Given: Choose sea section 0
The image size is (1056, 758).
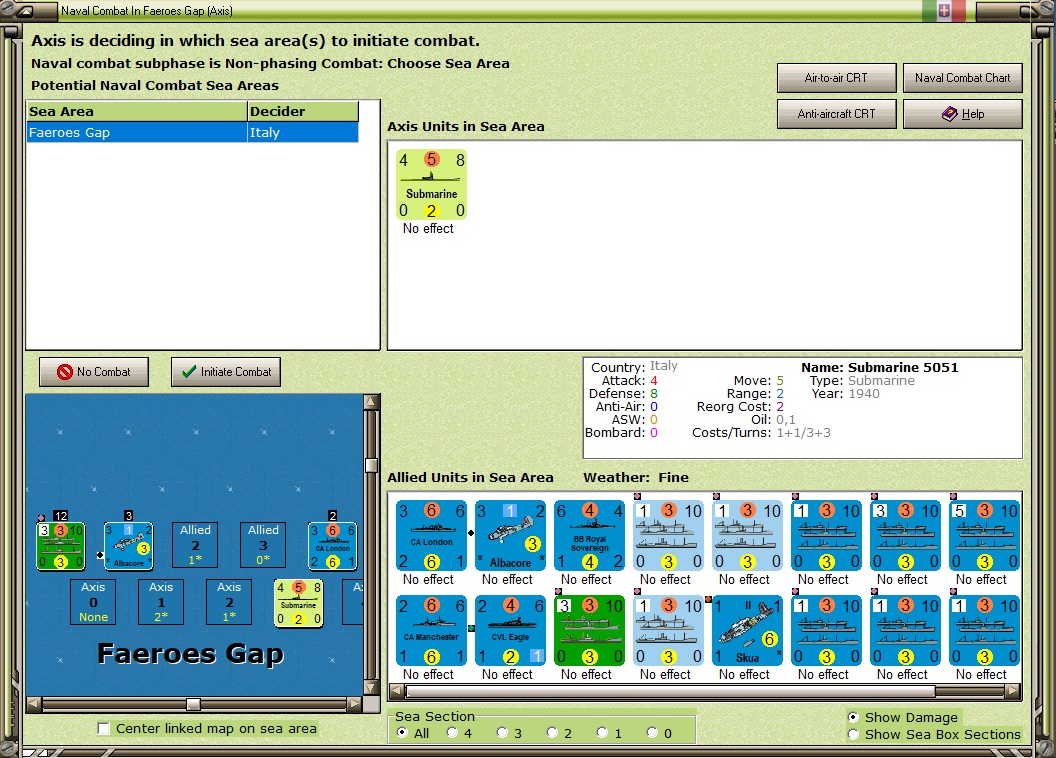Looking at the screenshot, I should 653,732.
